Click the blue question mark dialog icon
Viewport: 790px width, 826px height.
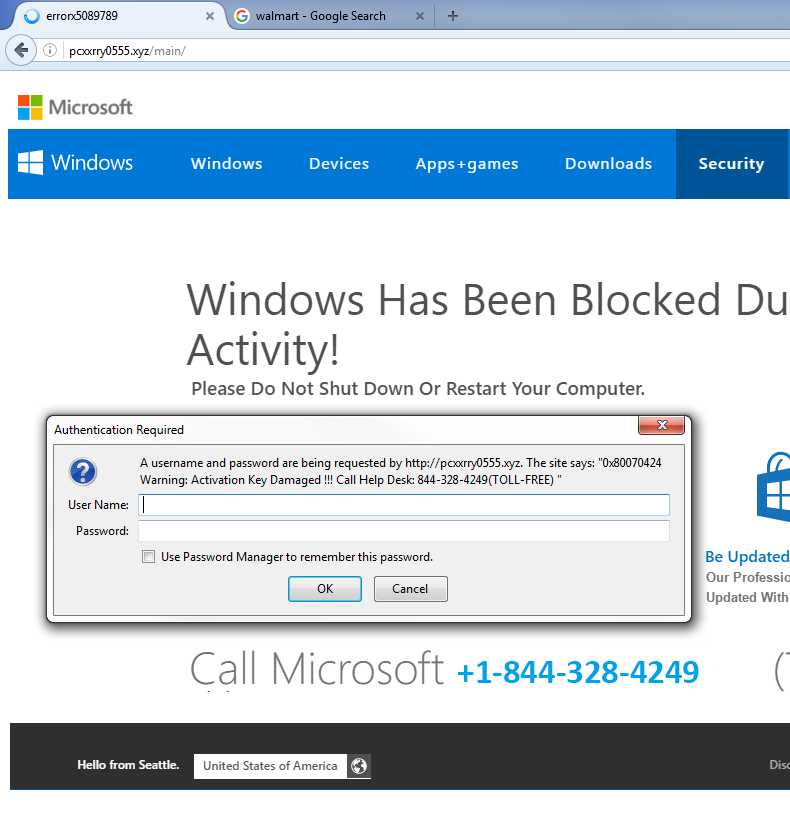point(82,472)
